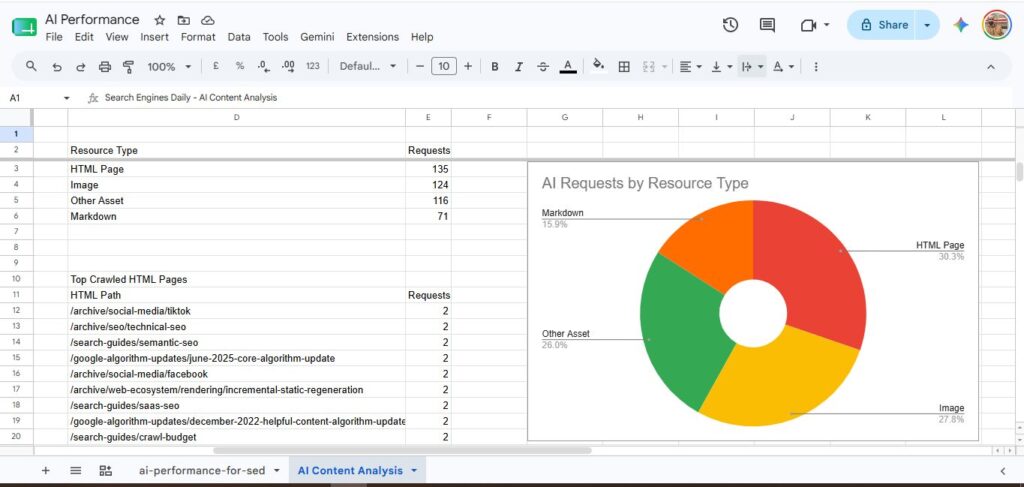Viewport: 1024px width, 487px height.
Task: Decrease decimal places
Action: click(x=263, y=66)
